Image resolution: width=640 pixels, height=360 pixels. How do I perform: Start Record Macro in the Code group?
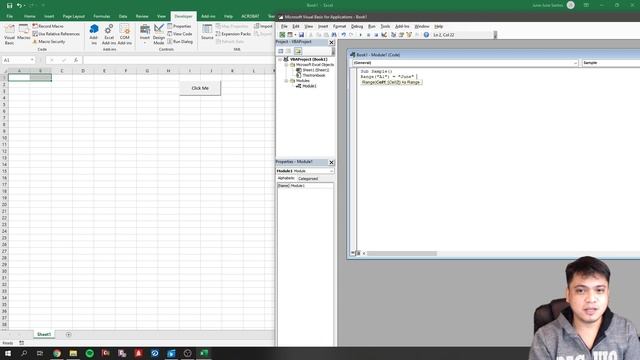pyautogui.click(x=48, y=26)
